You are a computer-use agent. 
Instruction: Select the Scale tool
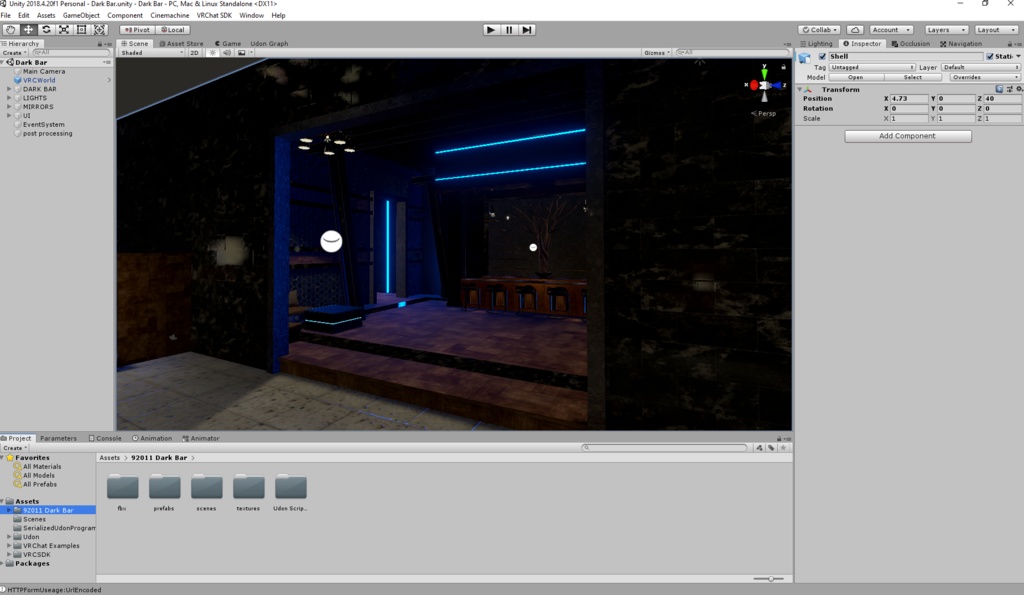64,30
